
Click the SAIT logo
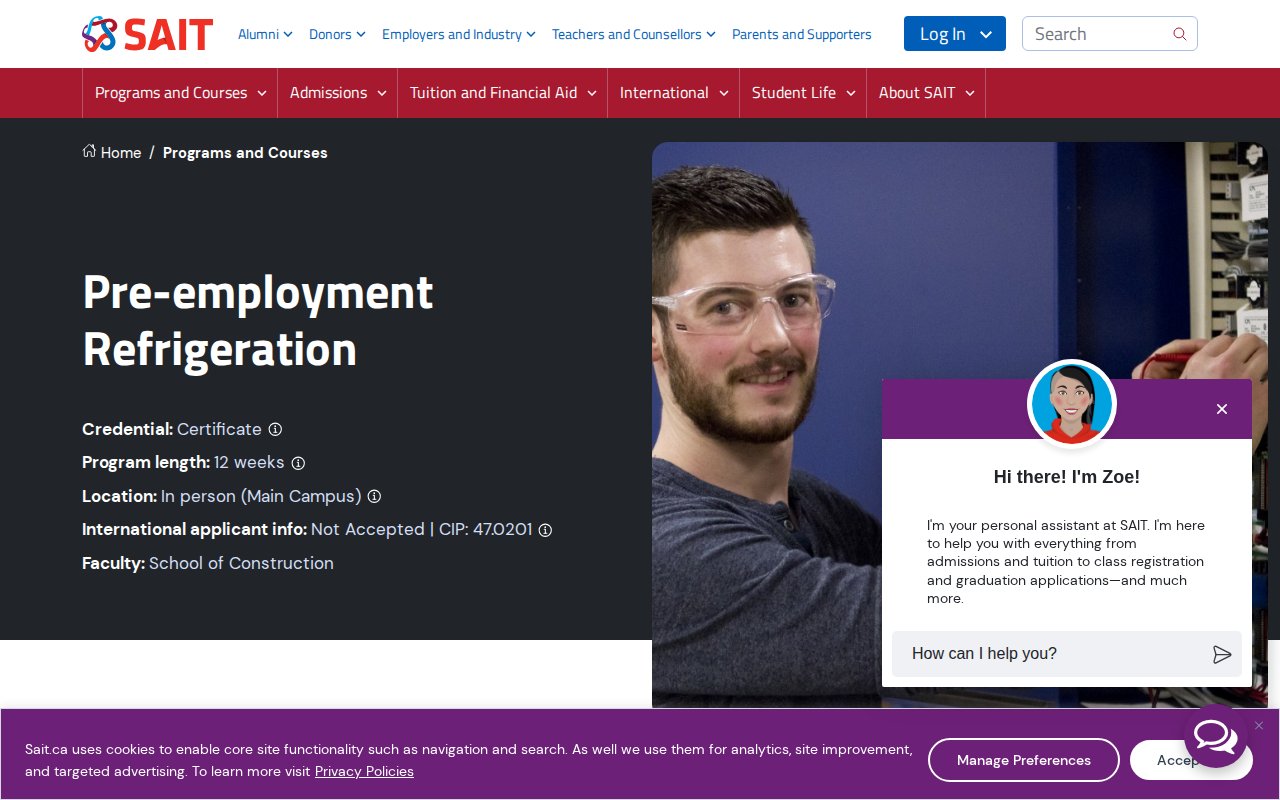point(147,34)
